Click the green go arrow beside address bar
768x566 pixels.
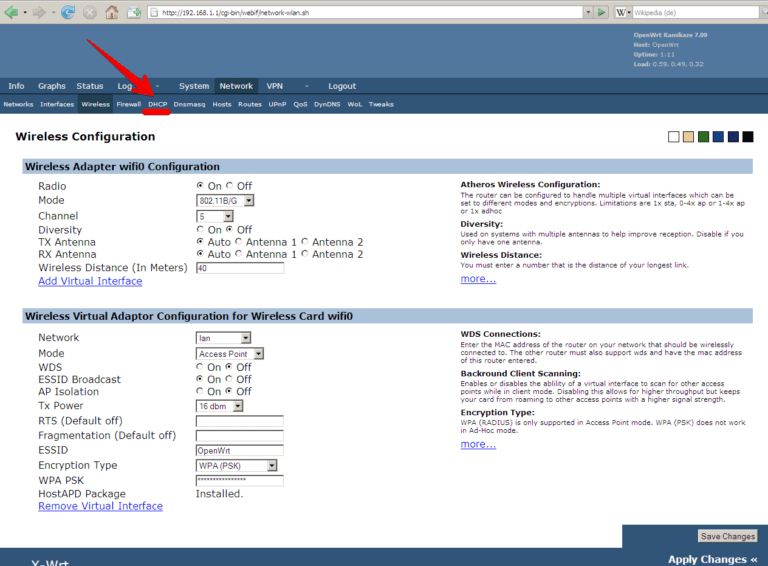[601, 12]
